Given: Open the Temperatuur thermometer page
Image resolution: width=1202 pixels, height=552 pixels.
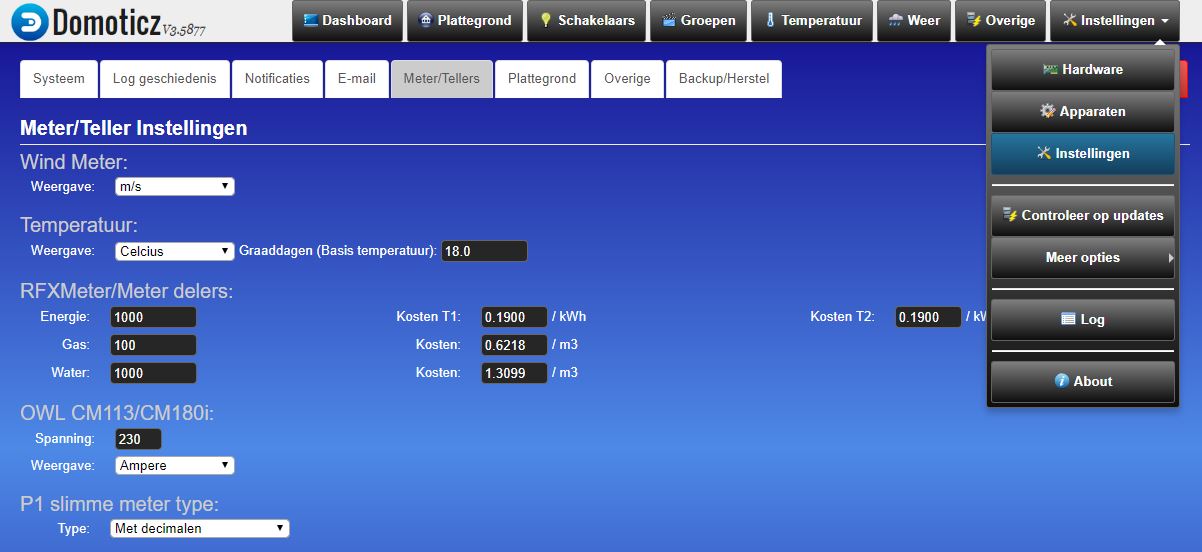Looking at the screenshot, I should tap(812, 21).
